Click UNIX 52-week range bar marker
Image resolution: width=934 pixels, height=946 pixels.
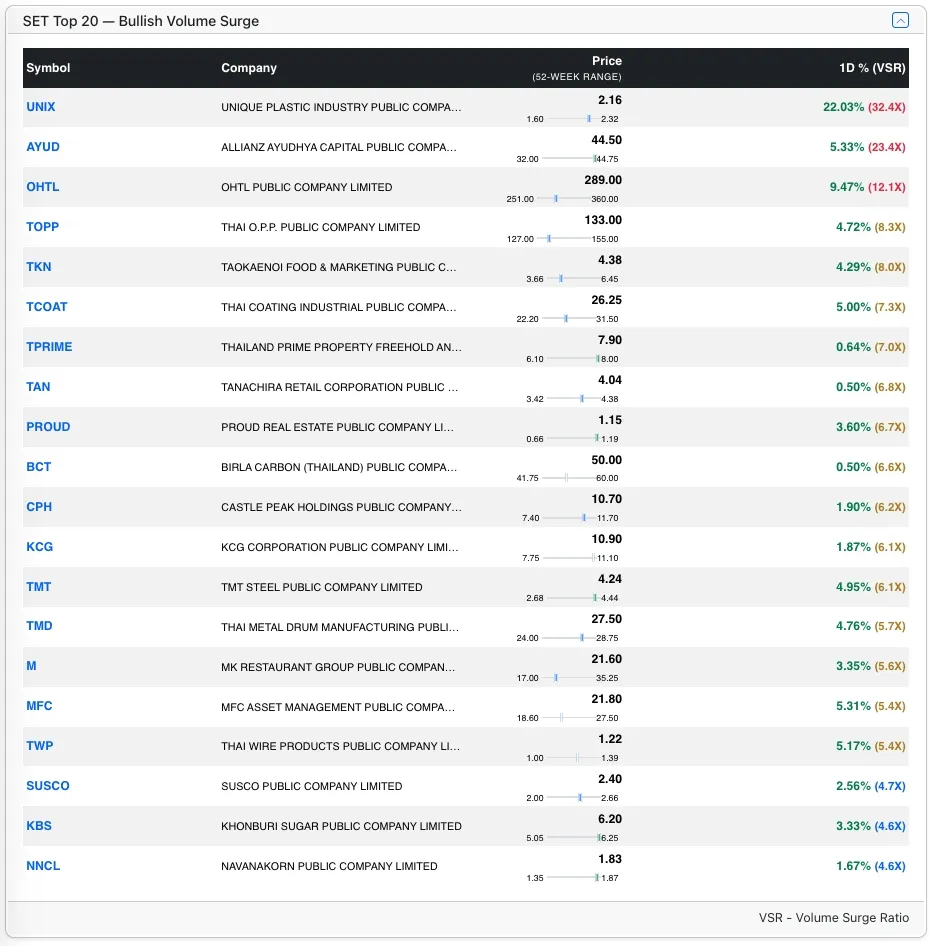pyautogui.click(x=589, y=119)
